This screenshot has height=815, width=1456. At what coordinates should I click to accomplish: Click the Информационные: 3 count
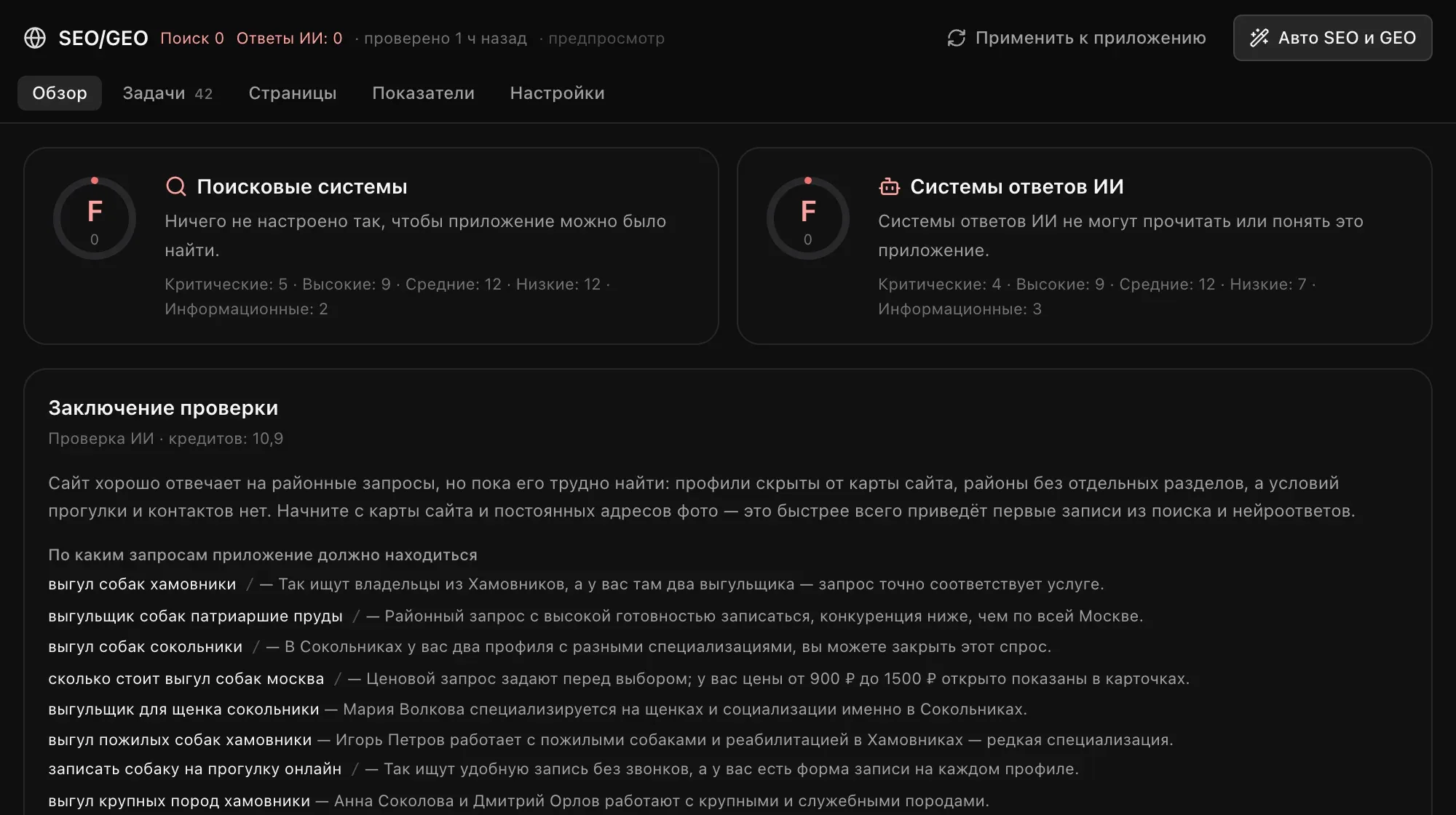pyautogui.click(x=960, y=309)
